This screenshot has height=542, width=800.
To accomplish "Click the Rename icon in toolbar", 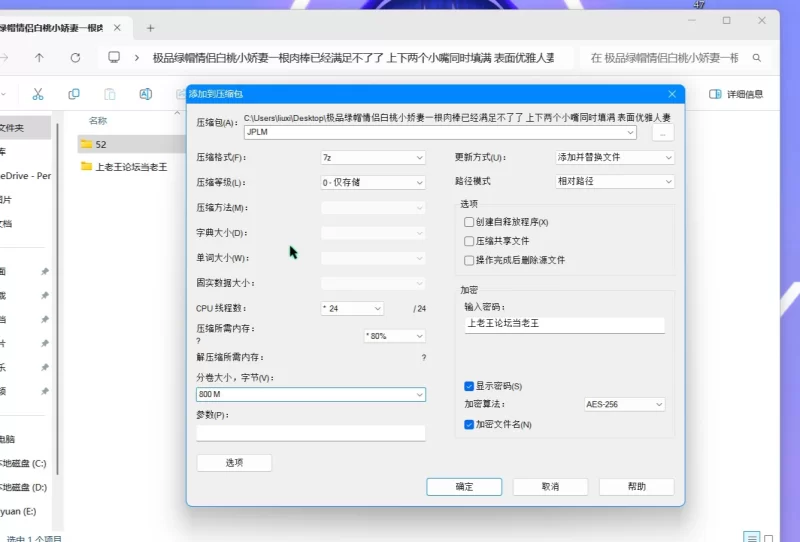I will 145,94.
